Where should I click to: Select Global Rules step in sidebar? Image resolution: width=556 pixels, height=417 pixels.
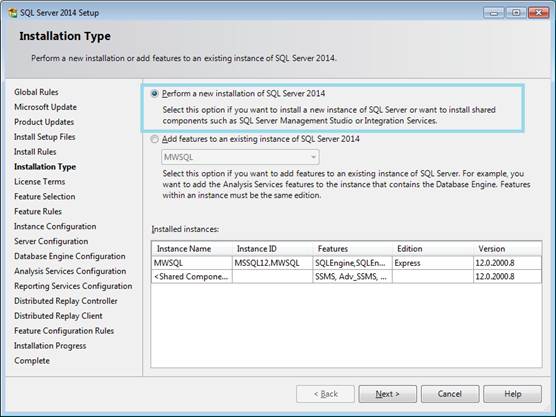(36, 92)
